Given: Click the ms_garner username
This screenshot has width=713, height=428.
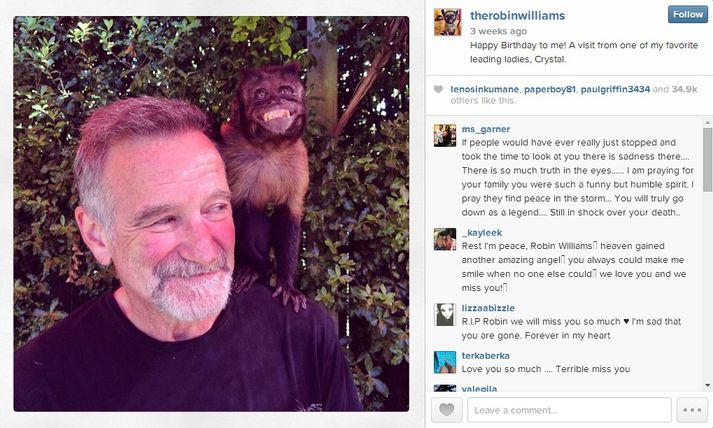Looking at the screenshot, I should click(x=486, y=129).
